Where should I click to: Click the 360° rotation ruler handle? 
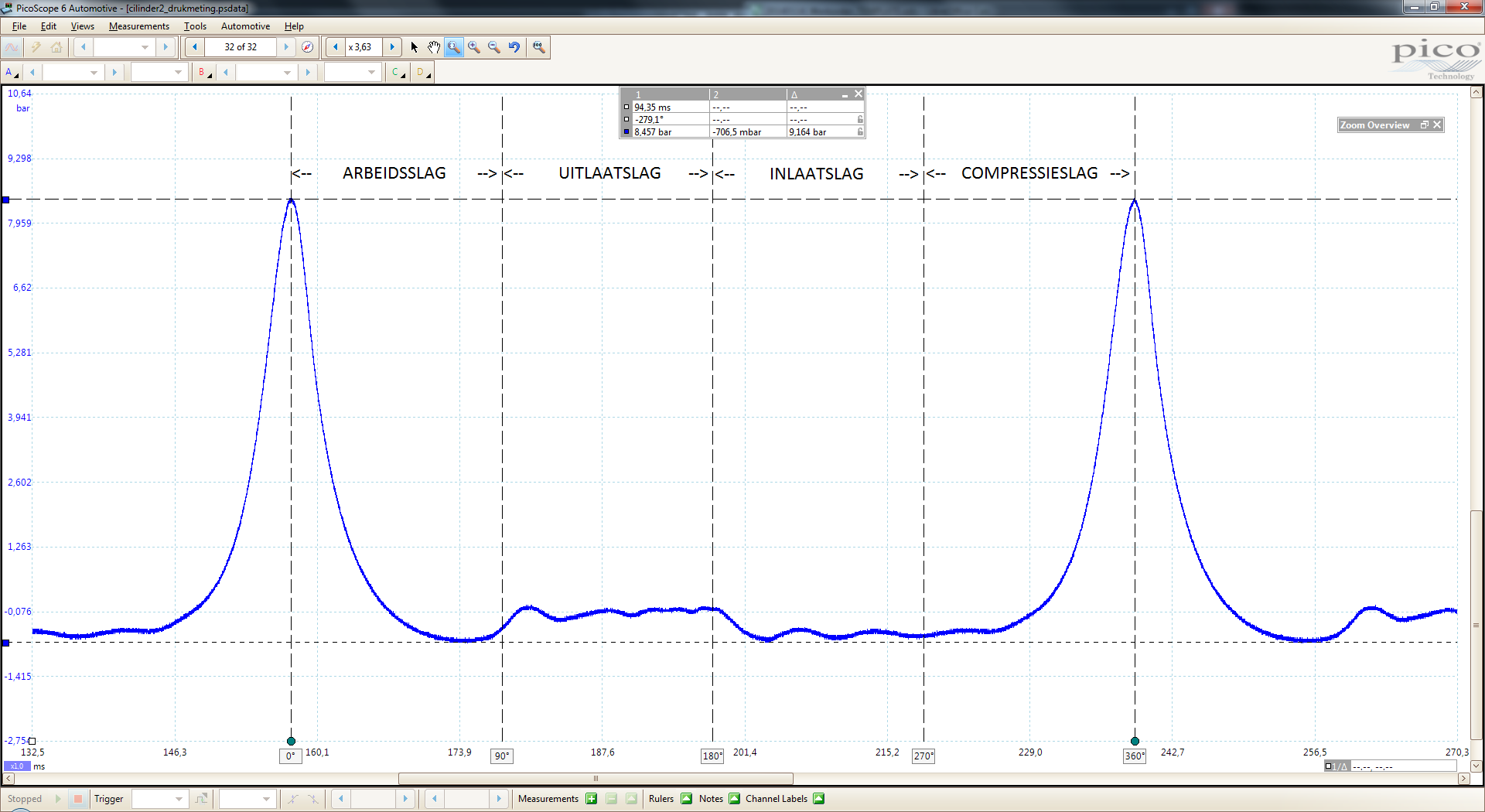[x=1135, y=741]
